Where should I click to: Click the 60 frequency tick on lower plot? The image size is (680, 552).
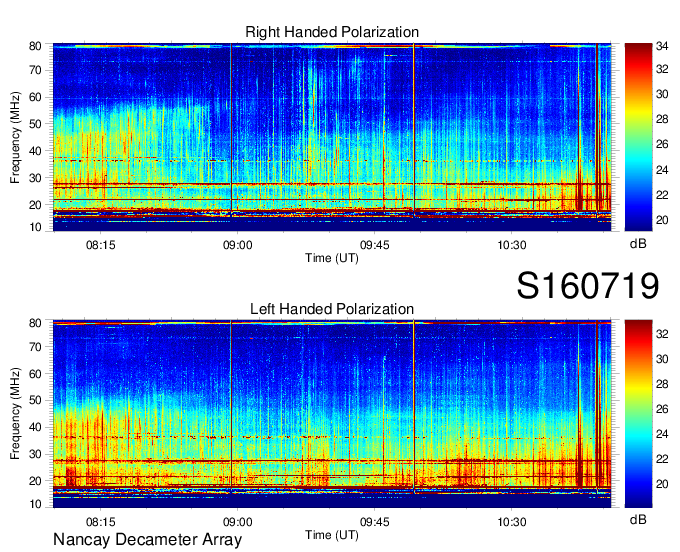[35, 373]
